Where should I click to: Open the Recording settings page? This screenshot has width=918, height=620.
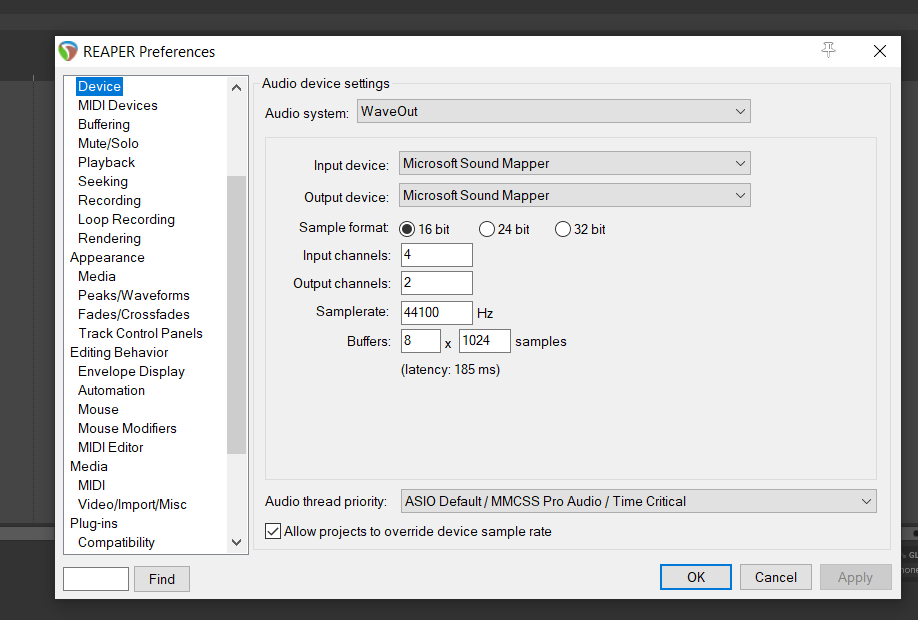[x=109, y=200]
